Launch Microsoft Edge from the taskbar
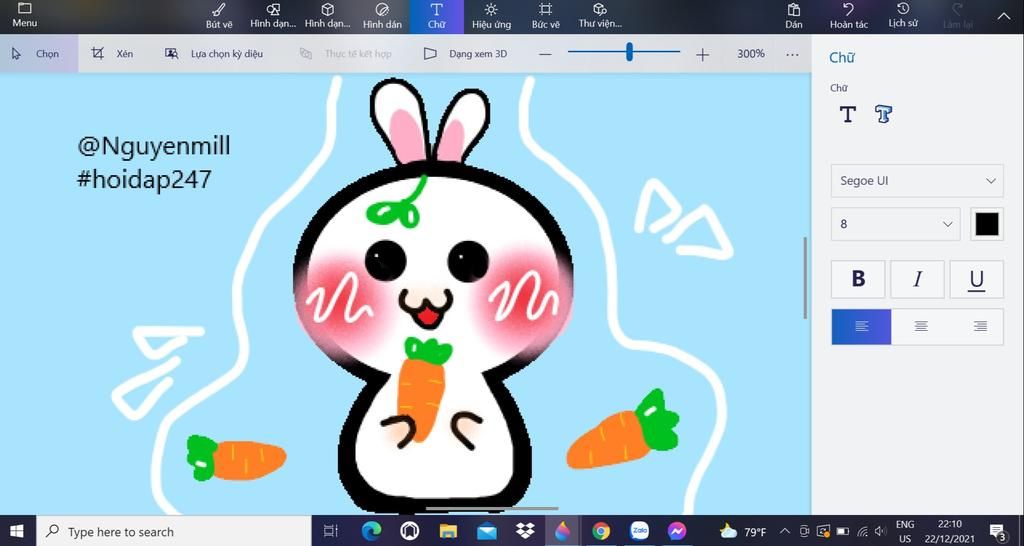Image resolution: width=1024 pixels, height=546 pixels. (371, 531)
